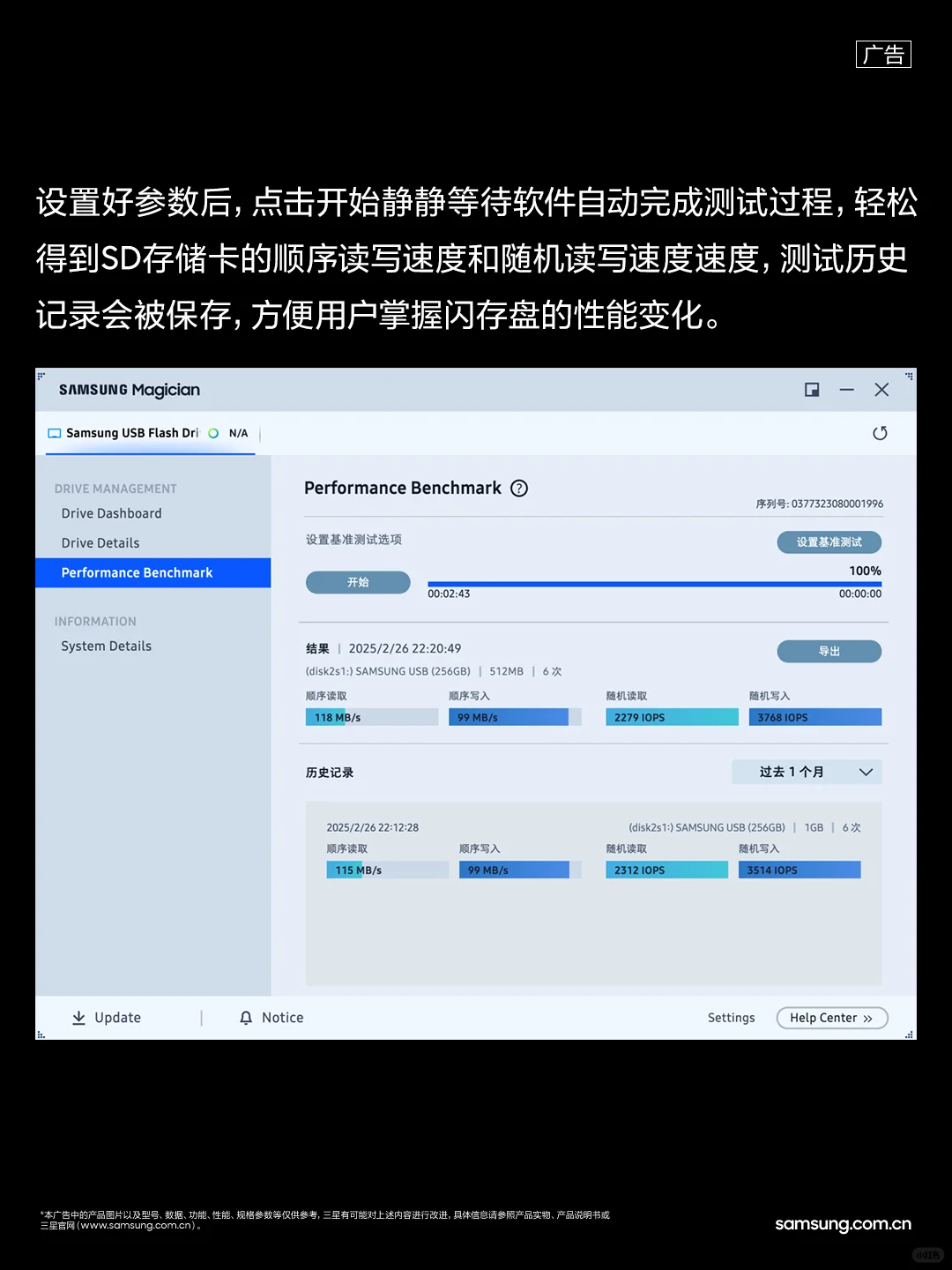The width and height of the screenshot is (952, 1270).
Task: Click the refresh icon at top right
Action: click(881, 433)
